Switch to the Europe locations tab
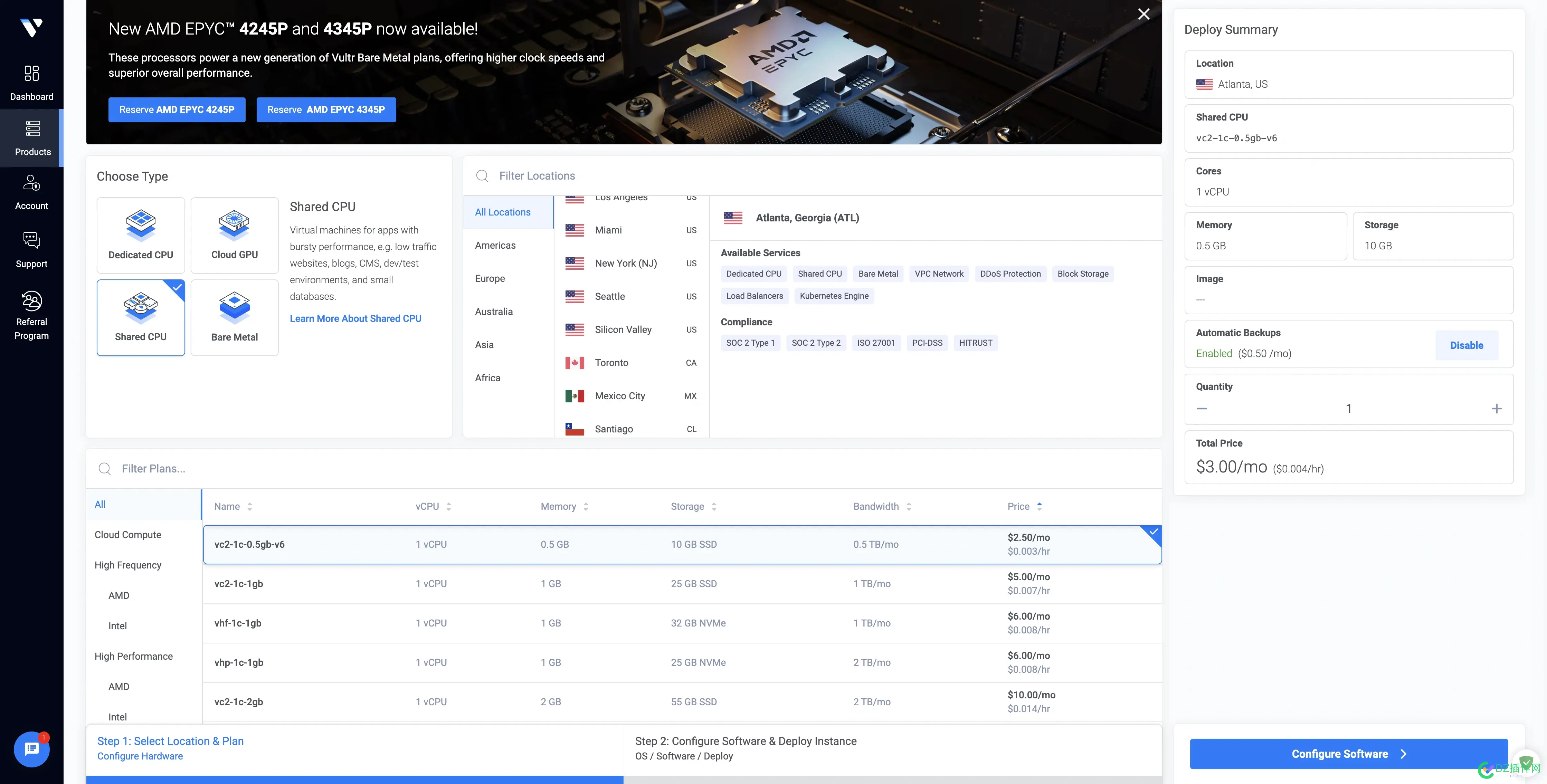This screenshot has width=1547, height=784. coord(490,278)
